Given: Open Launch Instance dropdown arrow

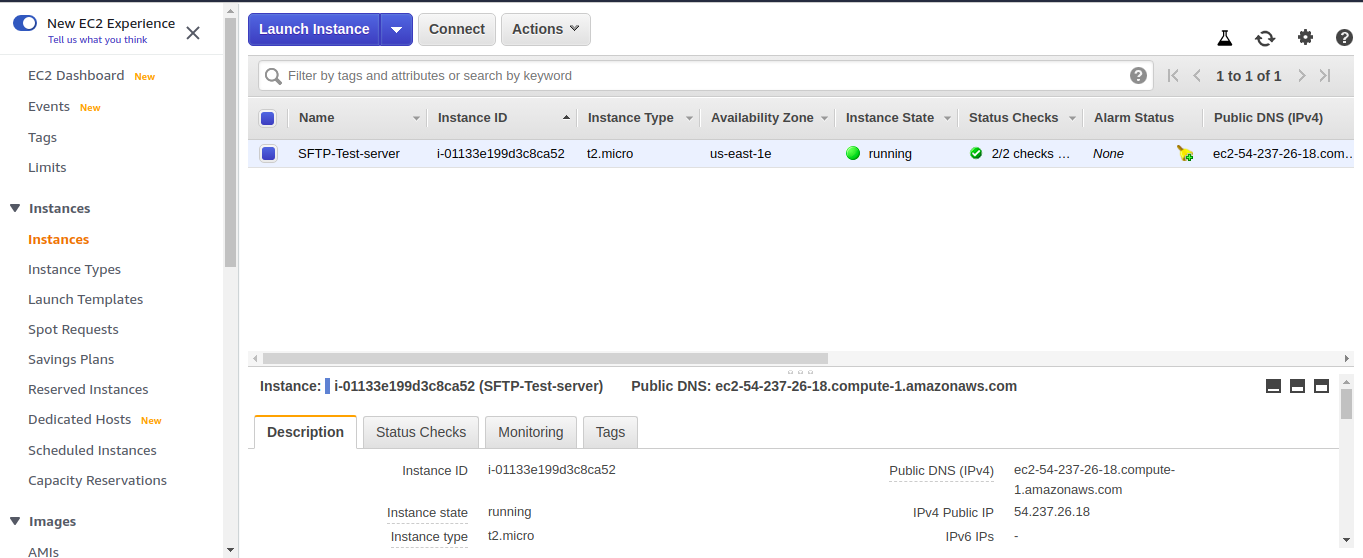Looking at the screenshot, I should click(x=396, y=30).
